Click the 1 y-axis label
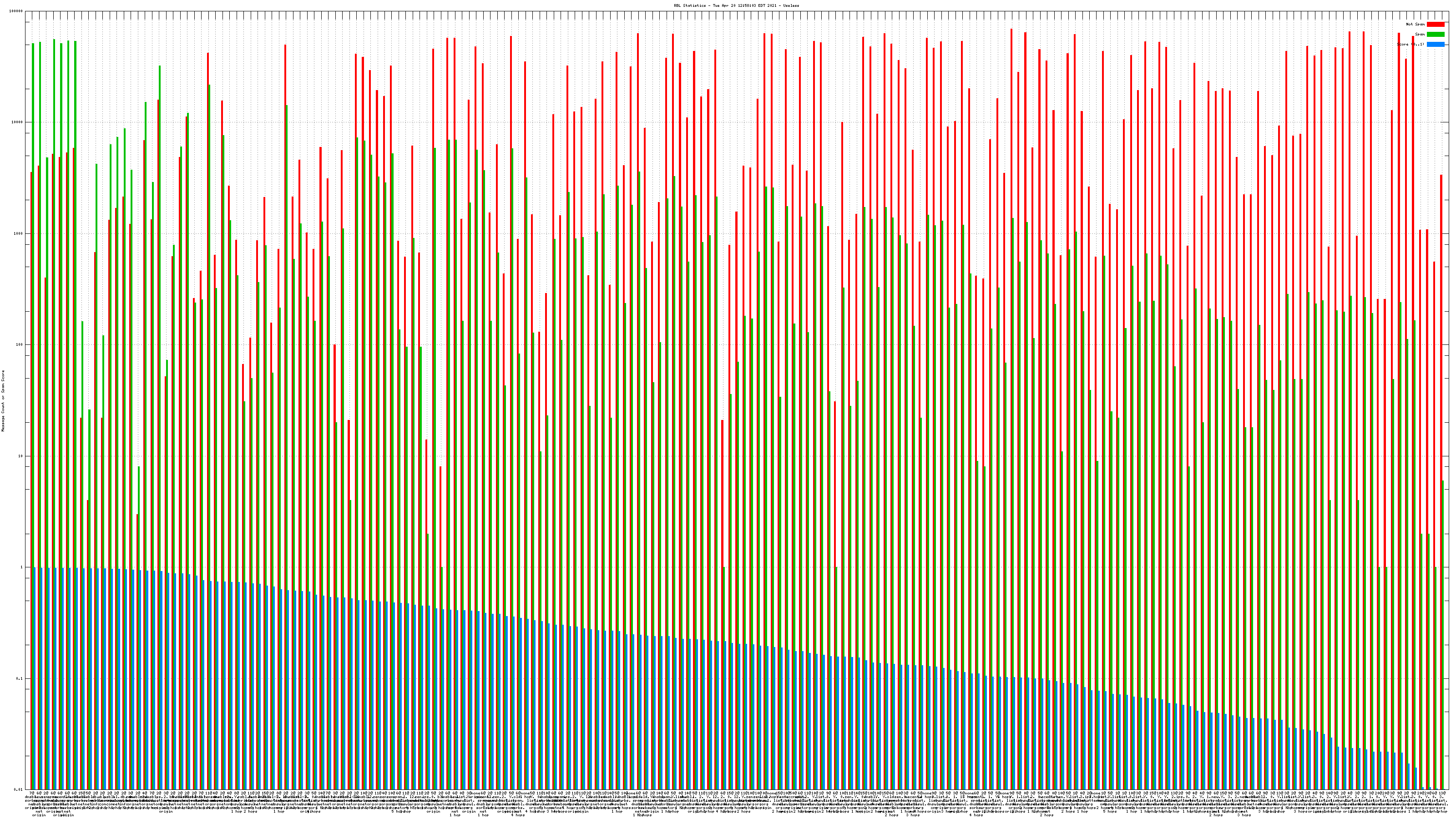Screen dimensions: 1456x819 pos(22,567)
